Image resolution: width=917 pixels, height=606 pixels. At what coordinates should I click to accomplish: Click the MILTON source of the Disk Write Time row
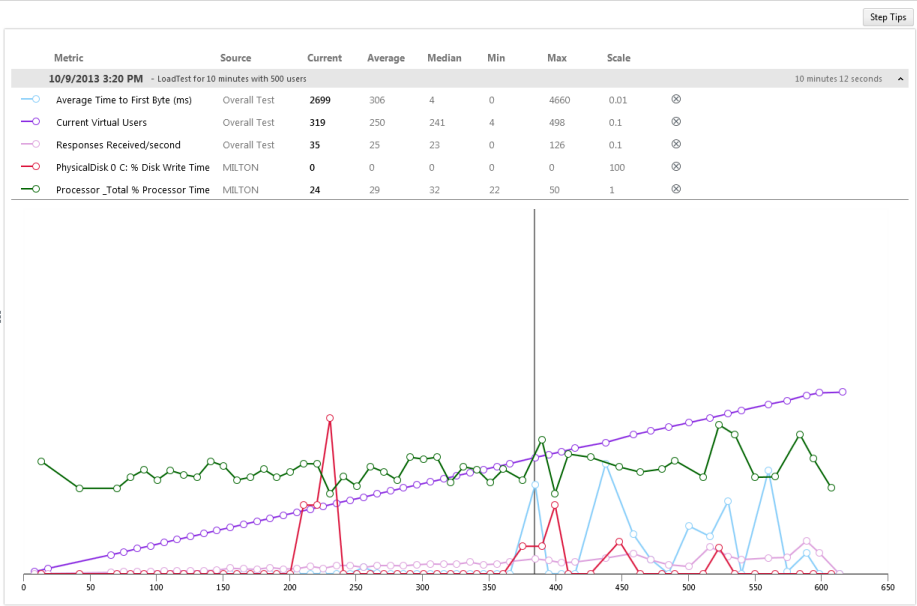tap(240, 167)
